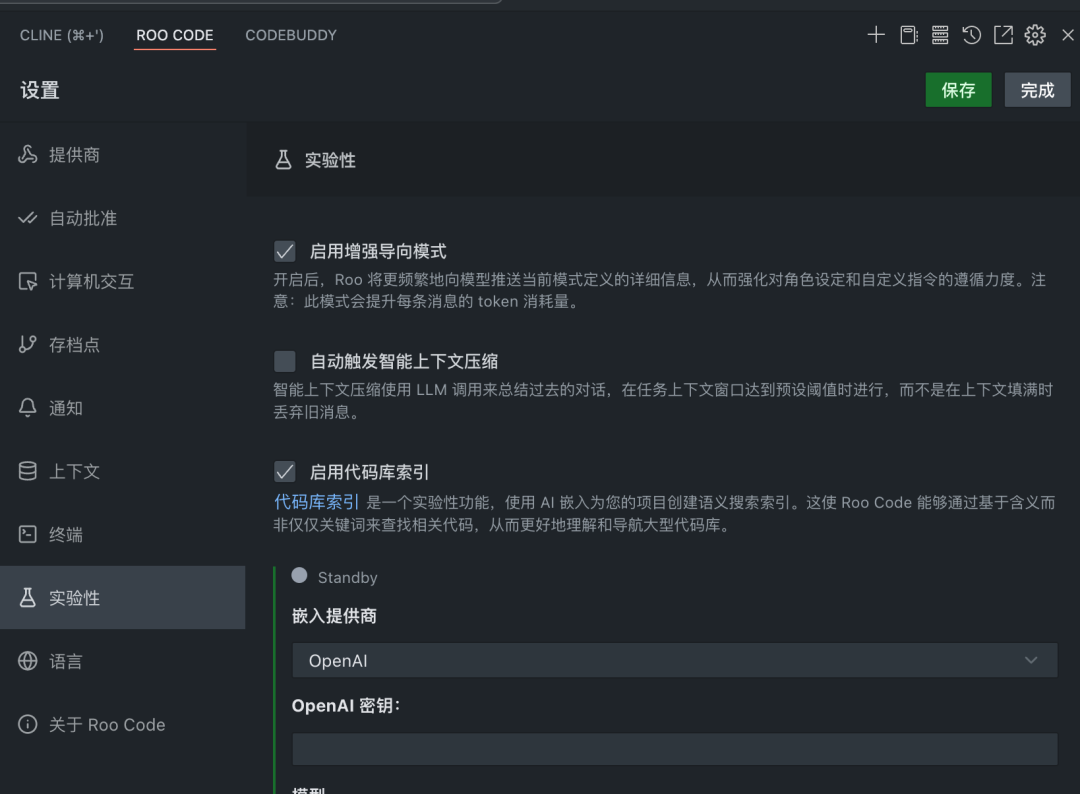This screenshot has width=1080, height=794.
Task: Disable 启用增强导向模式
Action: pos(284,251)
